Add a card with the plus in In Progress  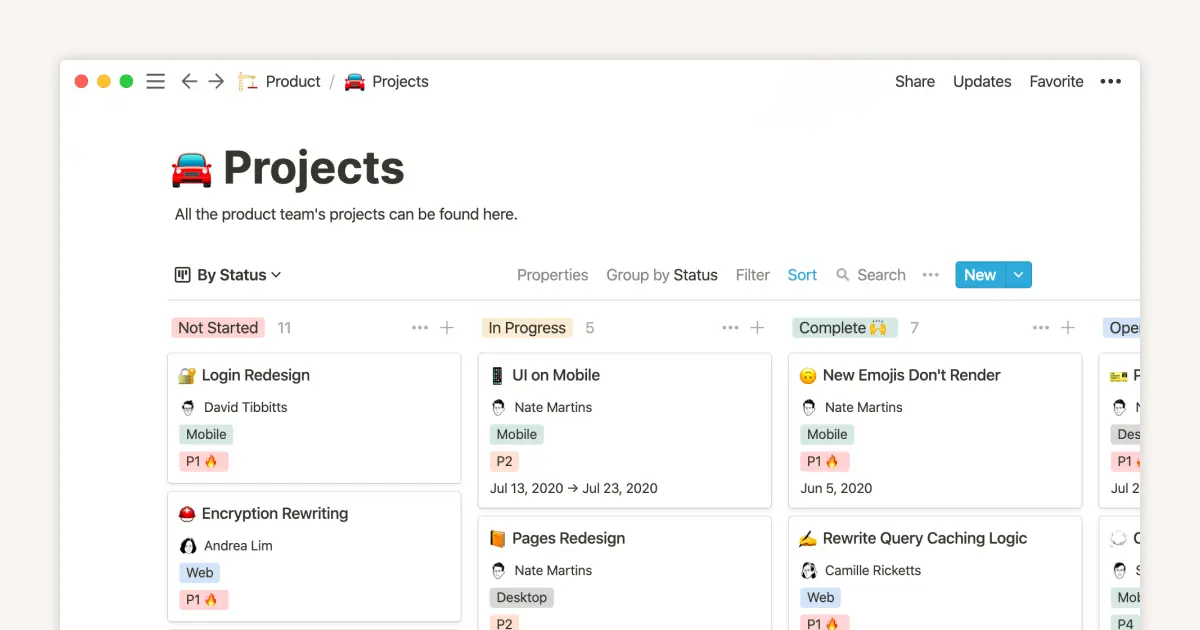click(755, 327)
